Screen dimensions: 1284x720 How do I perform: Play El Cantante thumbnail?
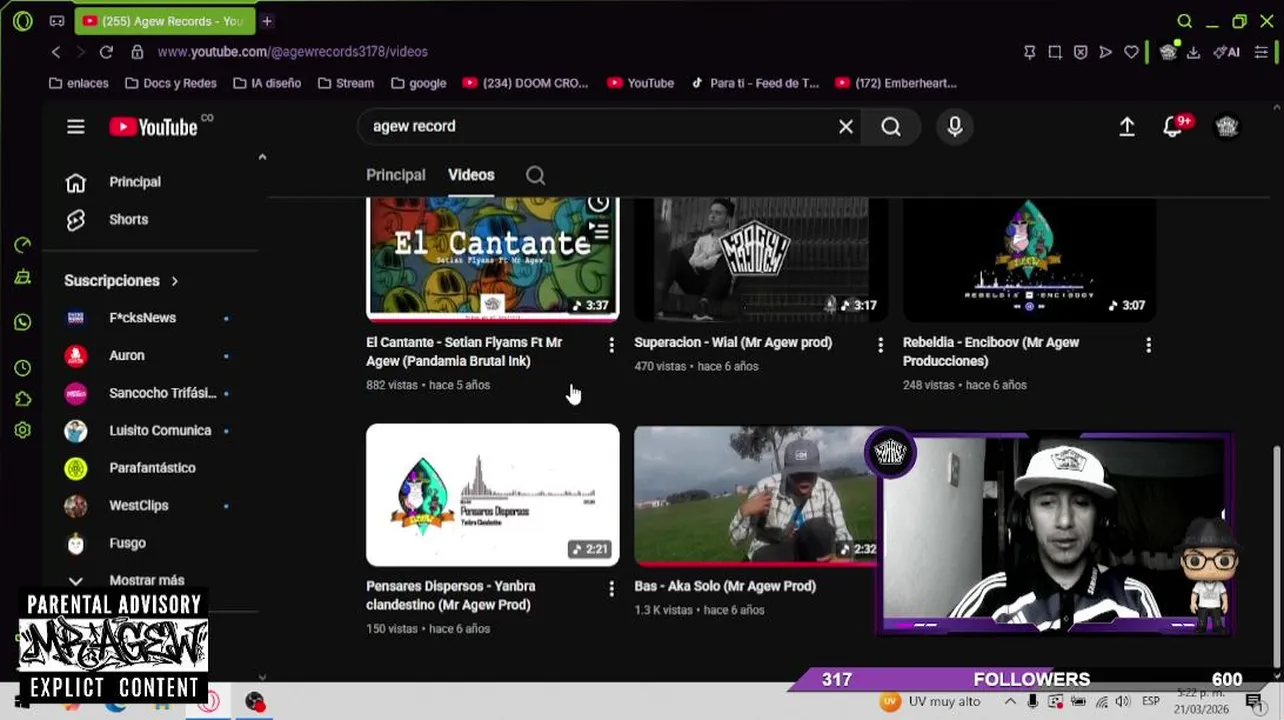[493, 259]
